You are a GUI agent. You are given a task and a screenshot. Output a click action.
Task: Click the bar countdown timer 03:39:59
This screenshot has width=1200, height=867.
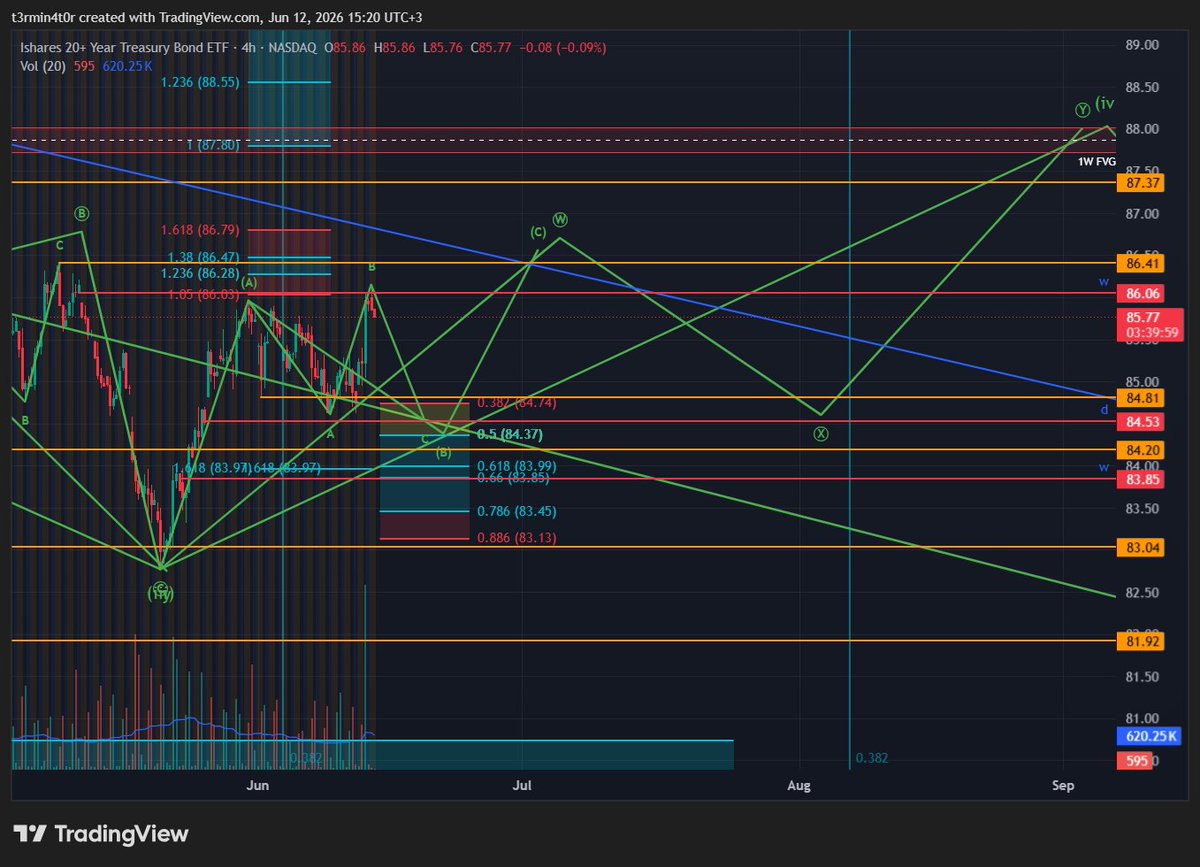click(x=1151, y=333)
